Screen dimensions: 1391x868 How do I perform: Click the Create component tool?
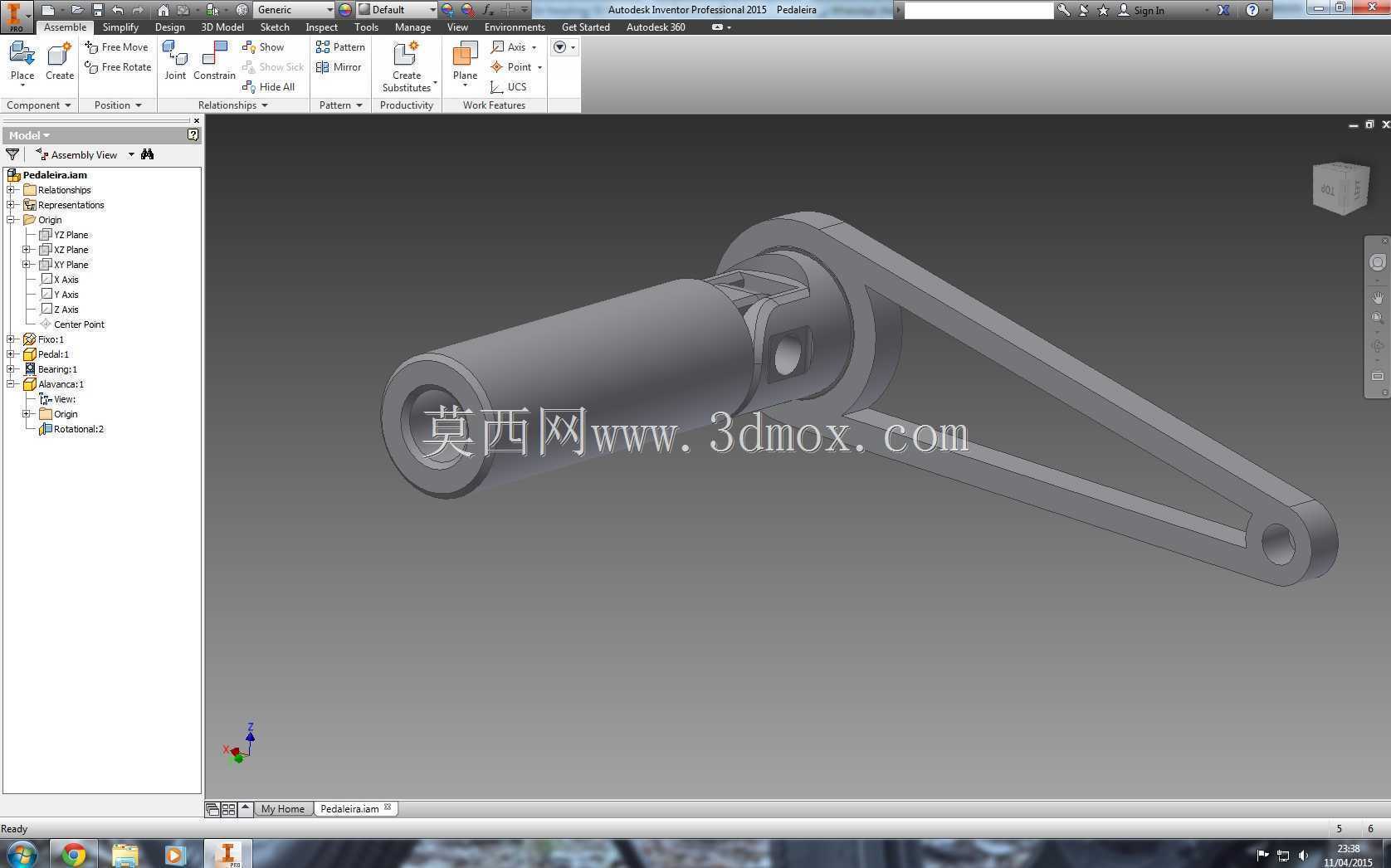point(60,62)
